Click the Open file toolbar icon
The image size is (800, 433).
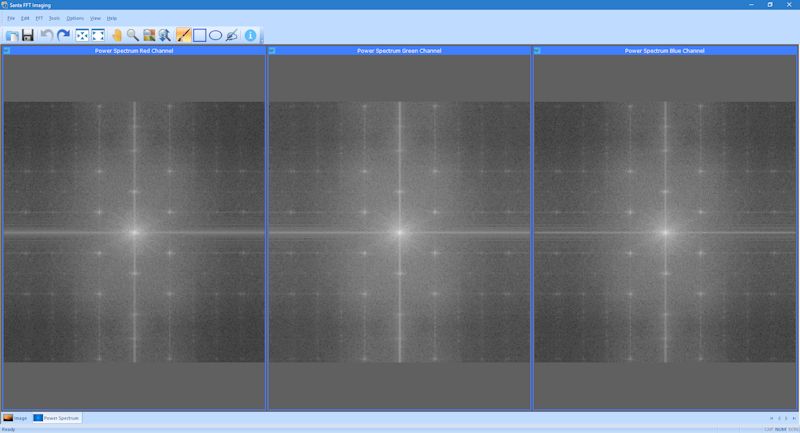pyautogui.click(x=11, y=36)
